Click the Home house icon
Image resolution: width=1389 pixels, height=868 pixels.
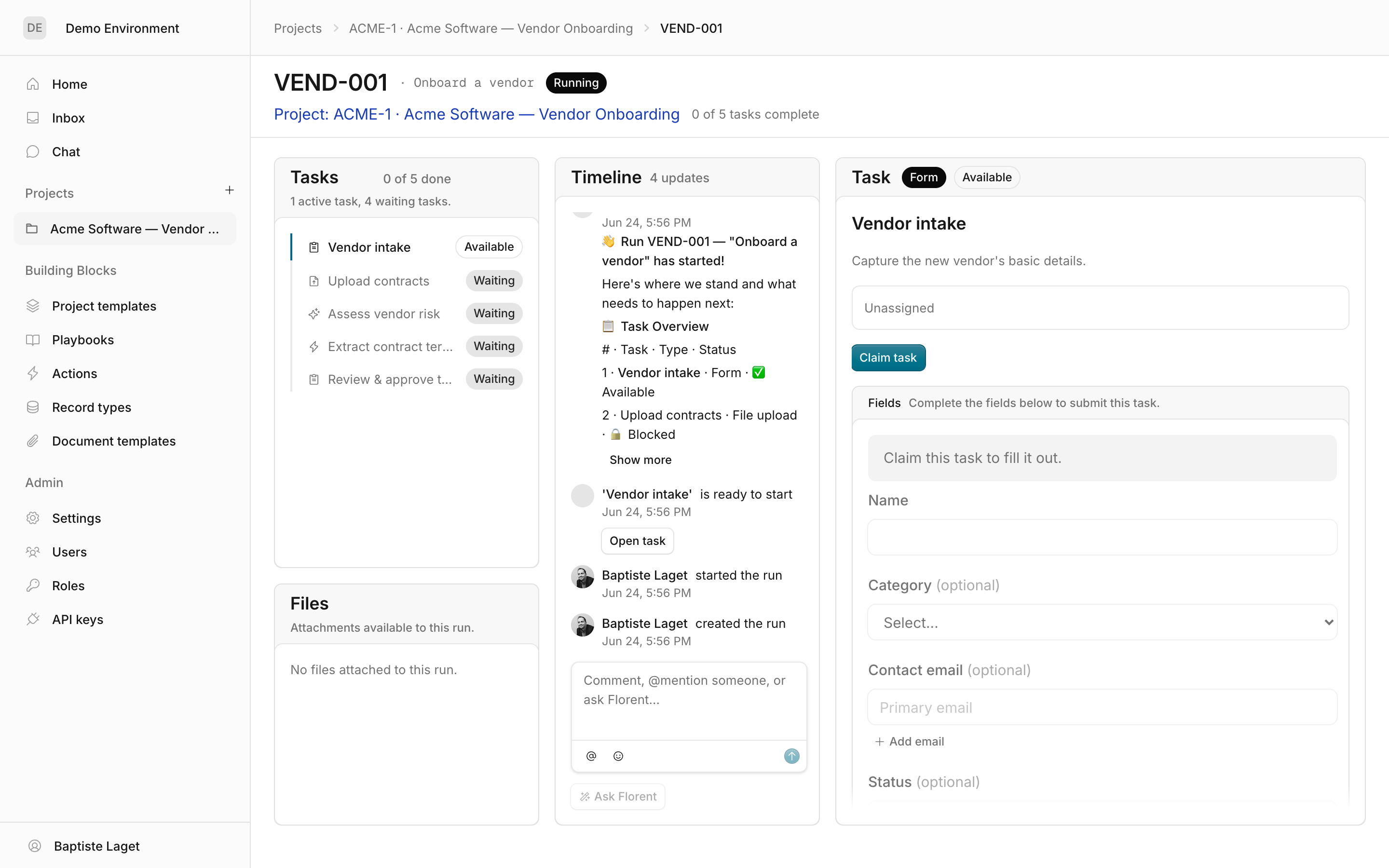(x=33, y=84)
